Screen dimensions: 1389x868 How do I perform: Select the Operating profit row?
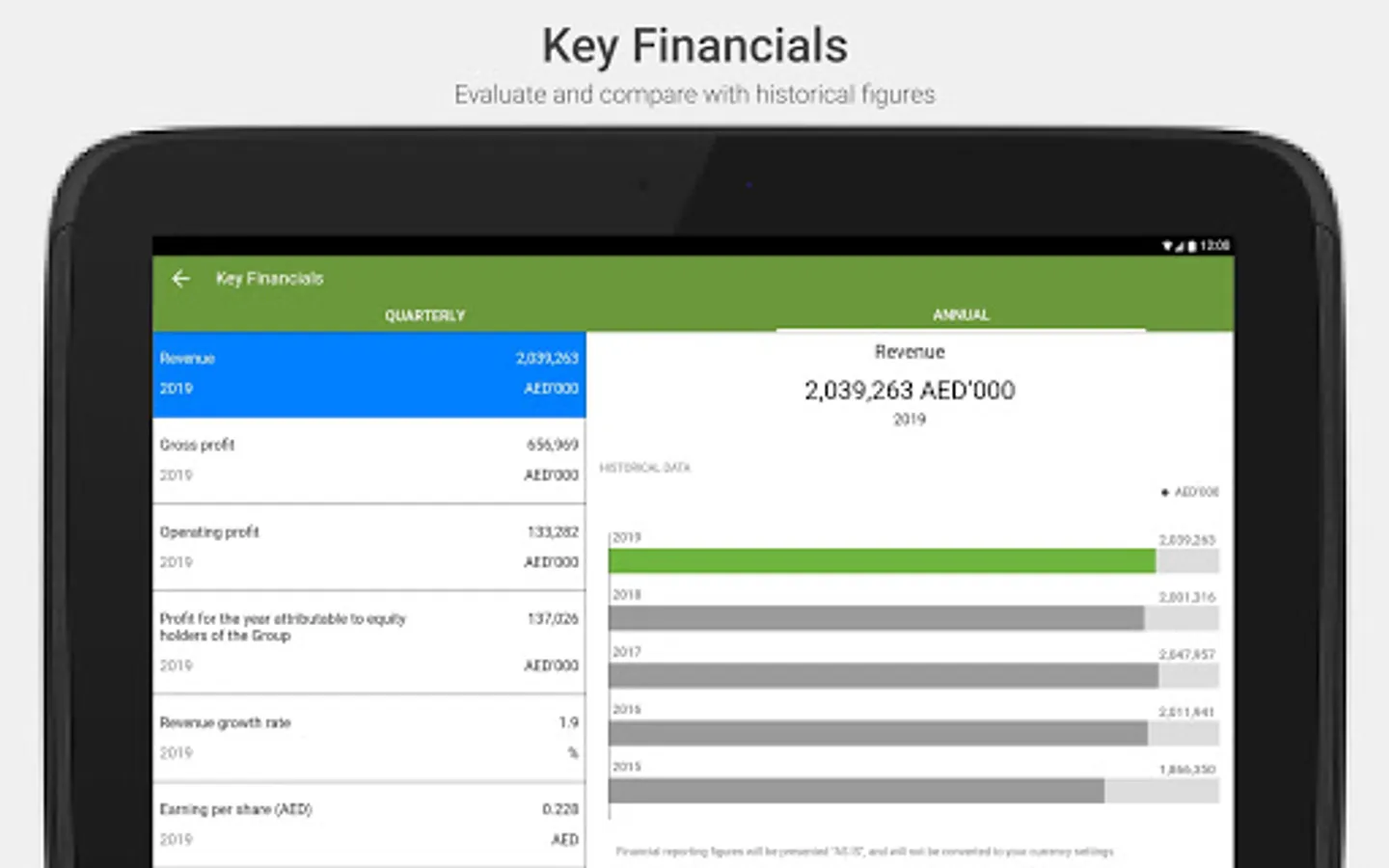point(369,547)
